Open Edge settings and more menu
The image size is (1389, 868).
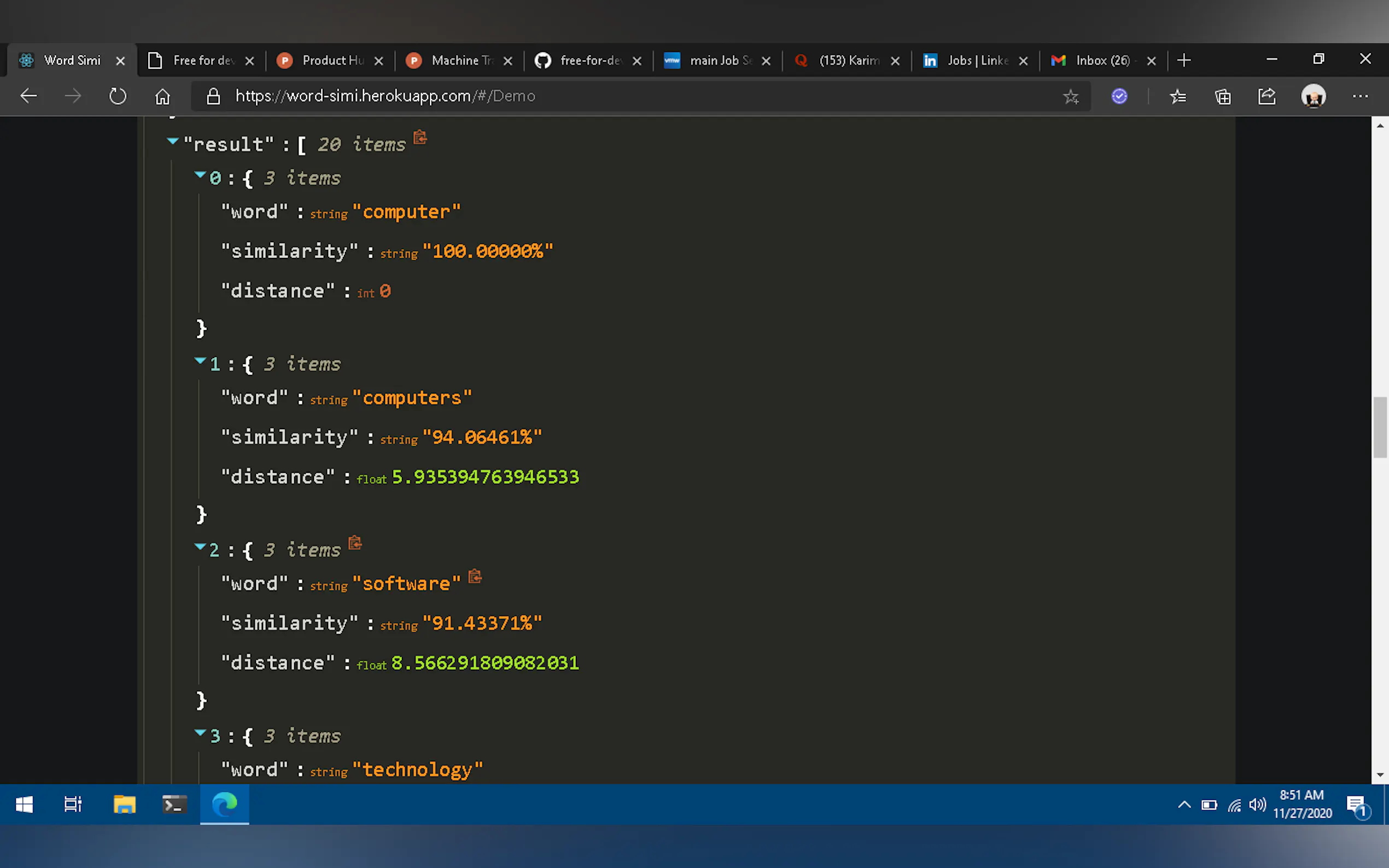1359,96
